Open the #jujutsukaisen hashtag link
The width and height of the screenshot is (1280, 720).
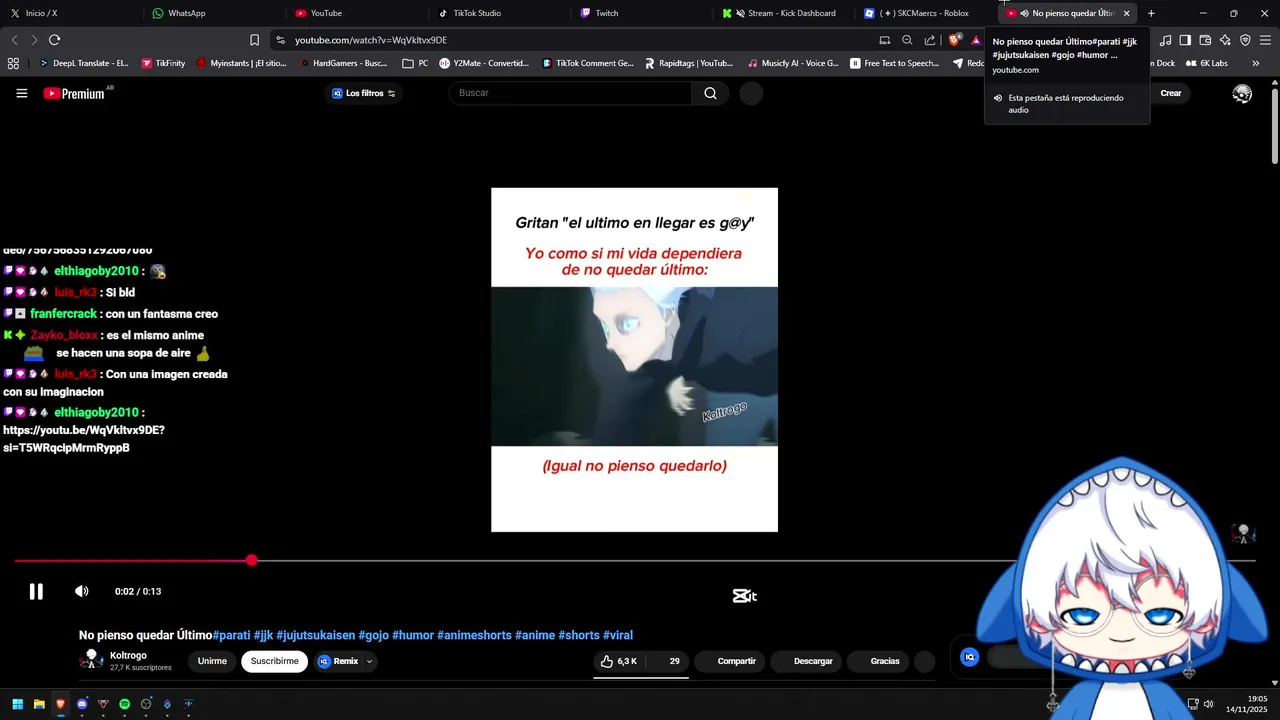click(316, 635)
